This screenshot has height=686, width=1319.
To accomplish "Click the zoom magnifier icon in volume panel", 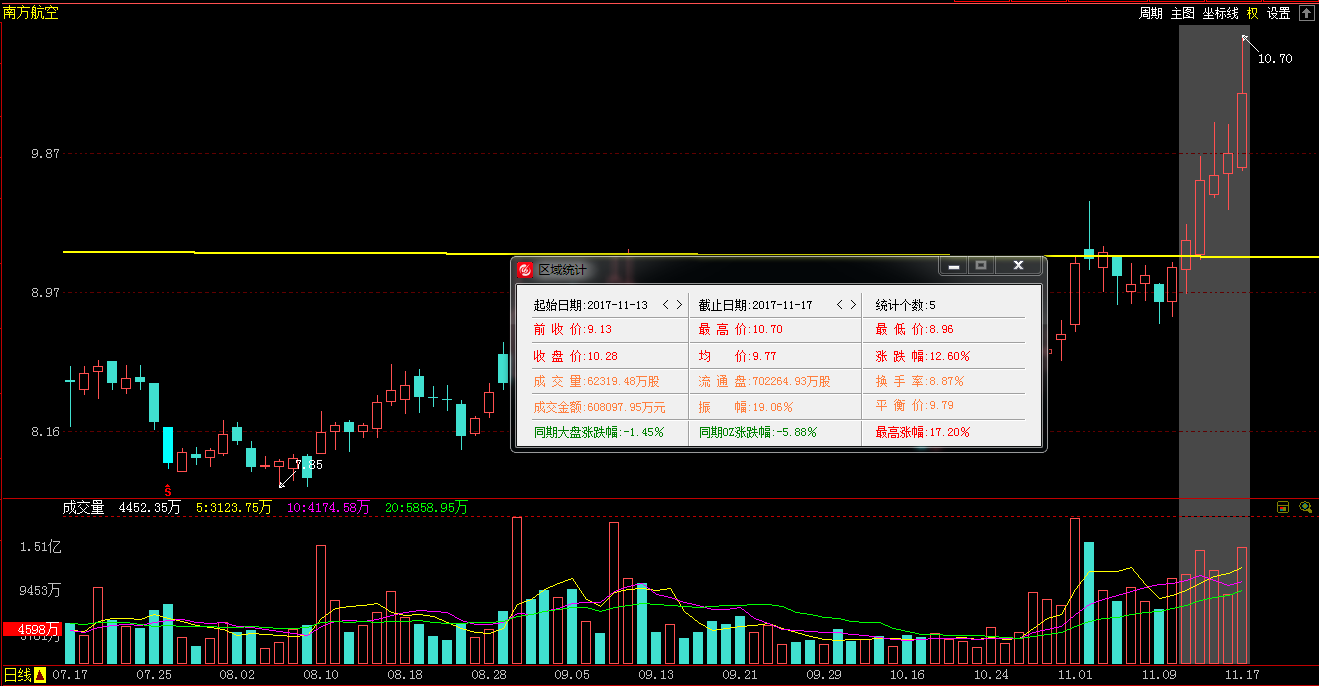I will 1305,507.
